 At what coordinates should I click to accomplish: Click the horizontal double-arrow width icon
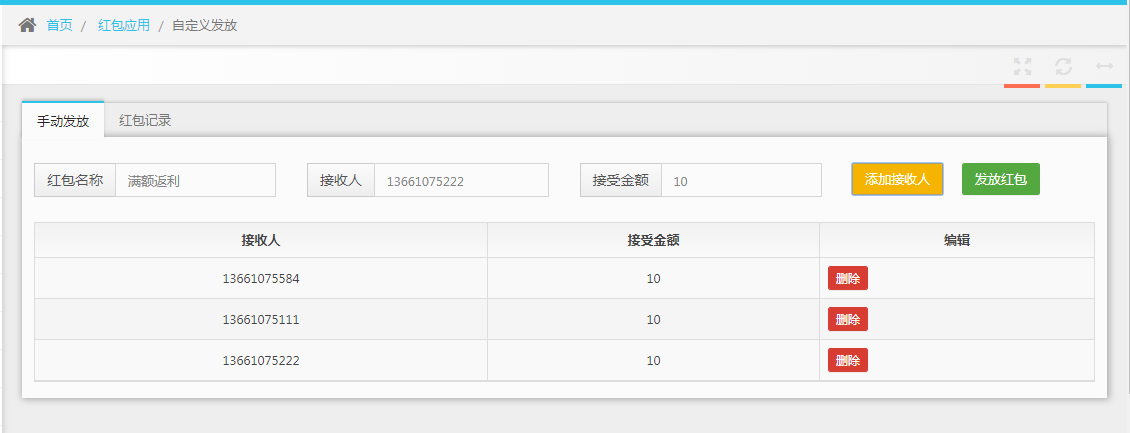(1104, 67)
